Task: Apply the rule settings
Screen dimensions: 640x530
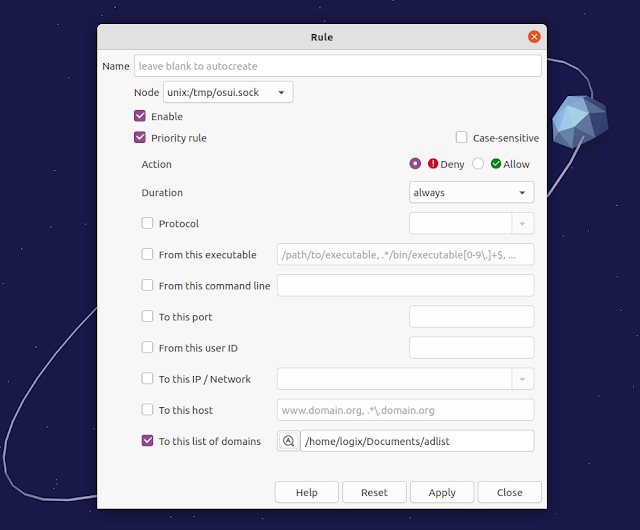Action: point(442,492)
